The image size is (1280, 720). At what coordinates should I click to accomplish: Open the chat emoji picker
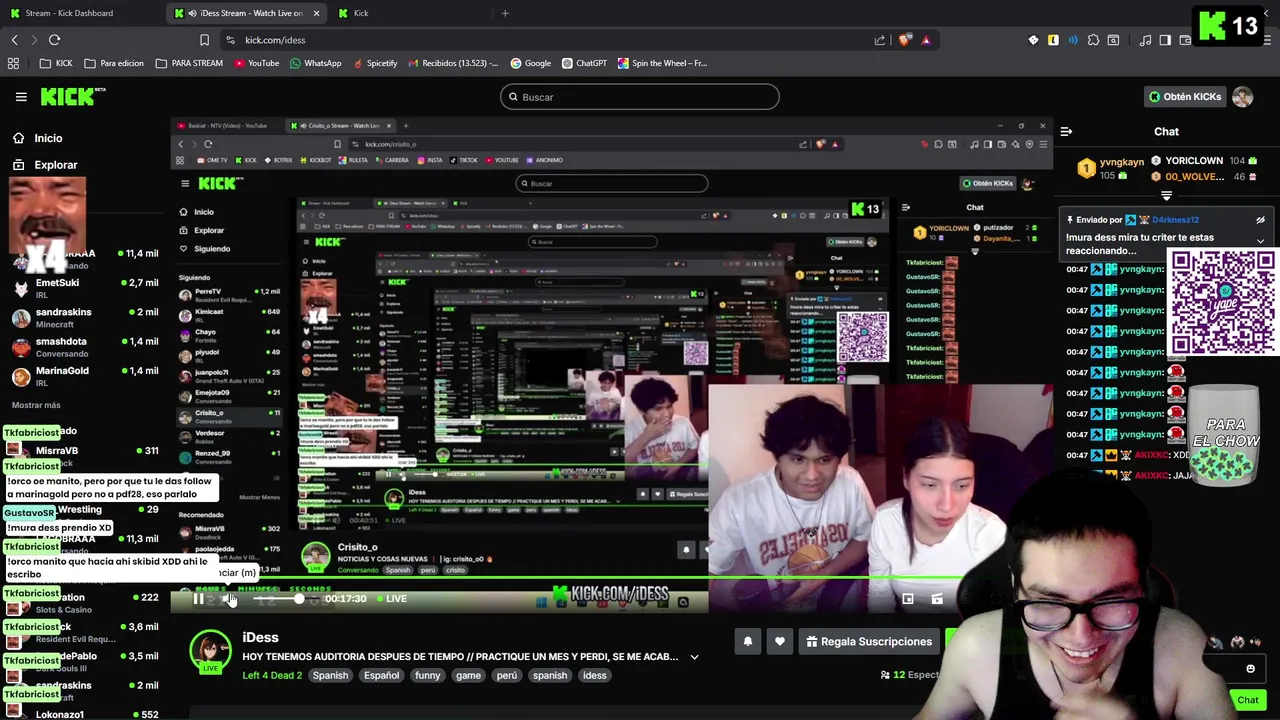(1250, 669)
